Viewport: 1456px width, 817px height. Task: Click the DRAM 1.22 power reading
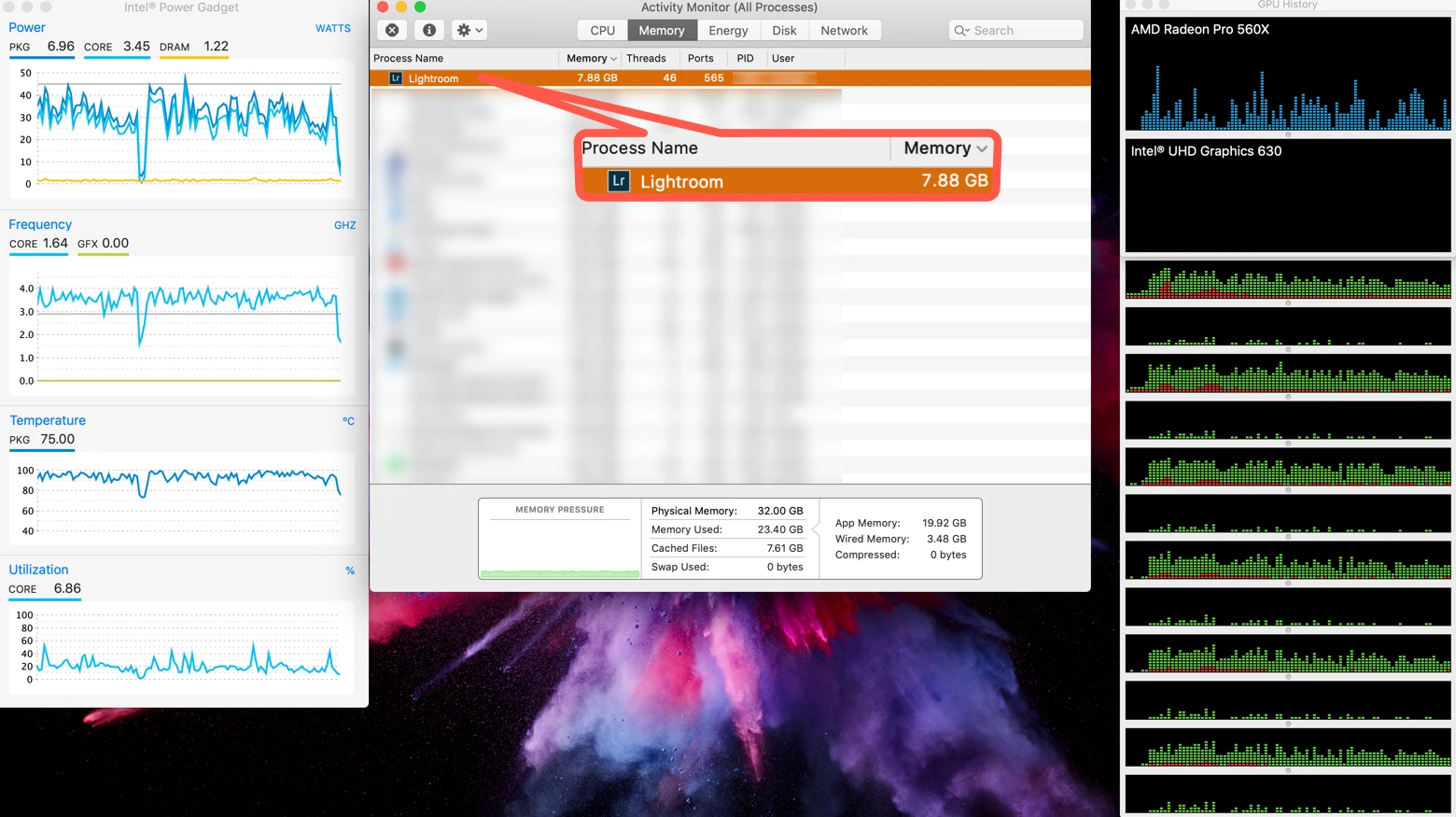194,47
